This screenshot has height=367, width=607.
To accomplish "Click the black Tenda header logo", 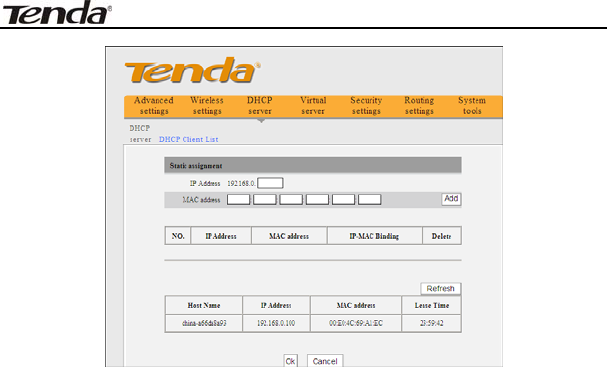I will (x=57, y=12).
